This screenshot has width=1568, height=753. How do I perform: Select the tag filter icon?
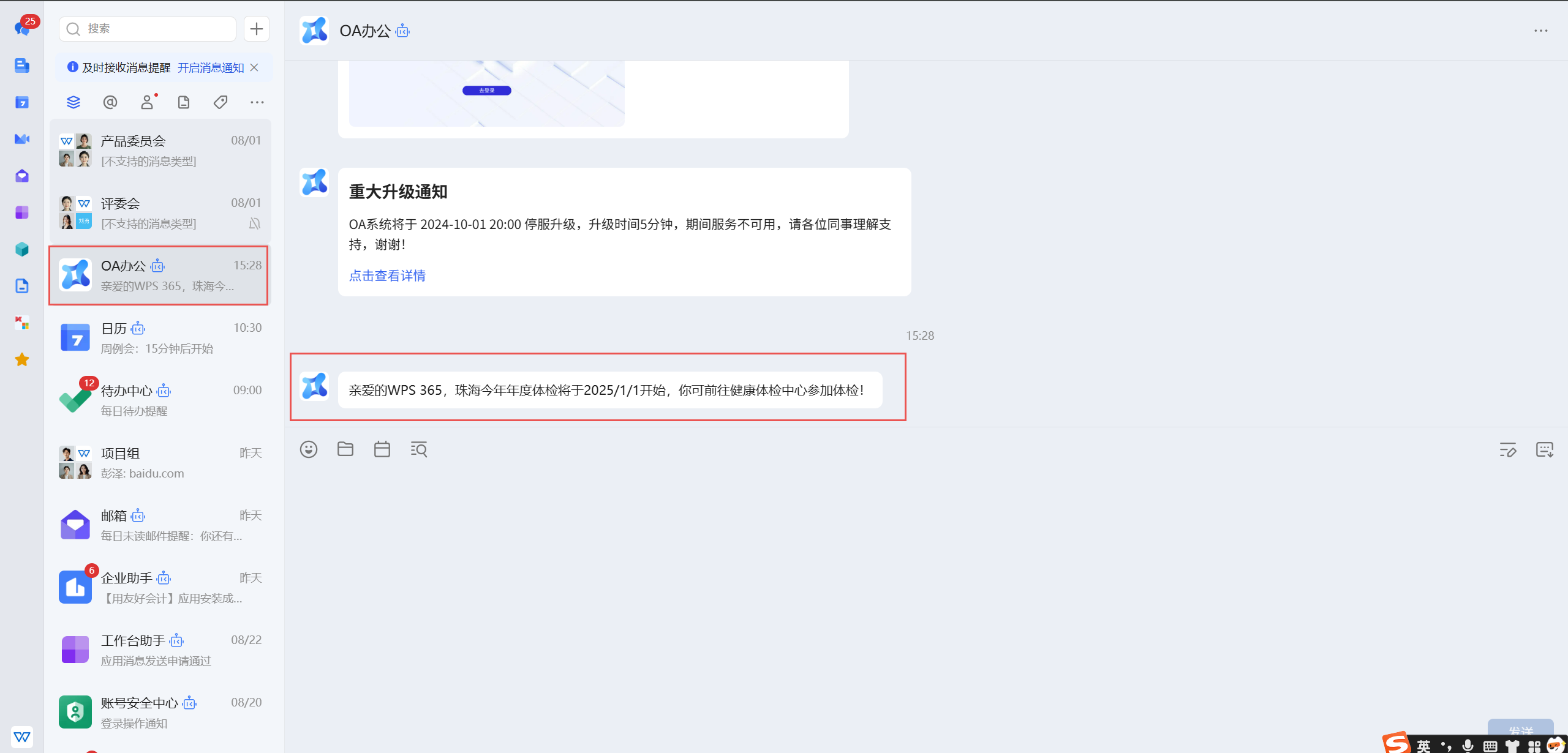tap(220, 102)
